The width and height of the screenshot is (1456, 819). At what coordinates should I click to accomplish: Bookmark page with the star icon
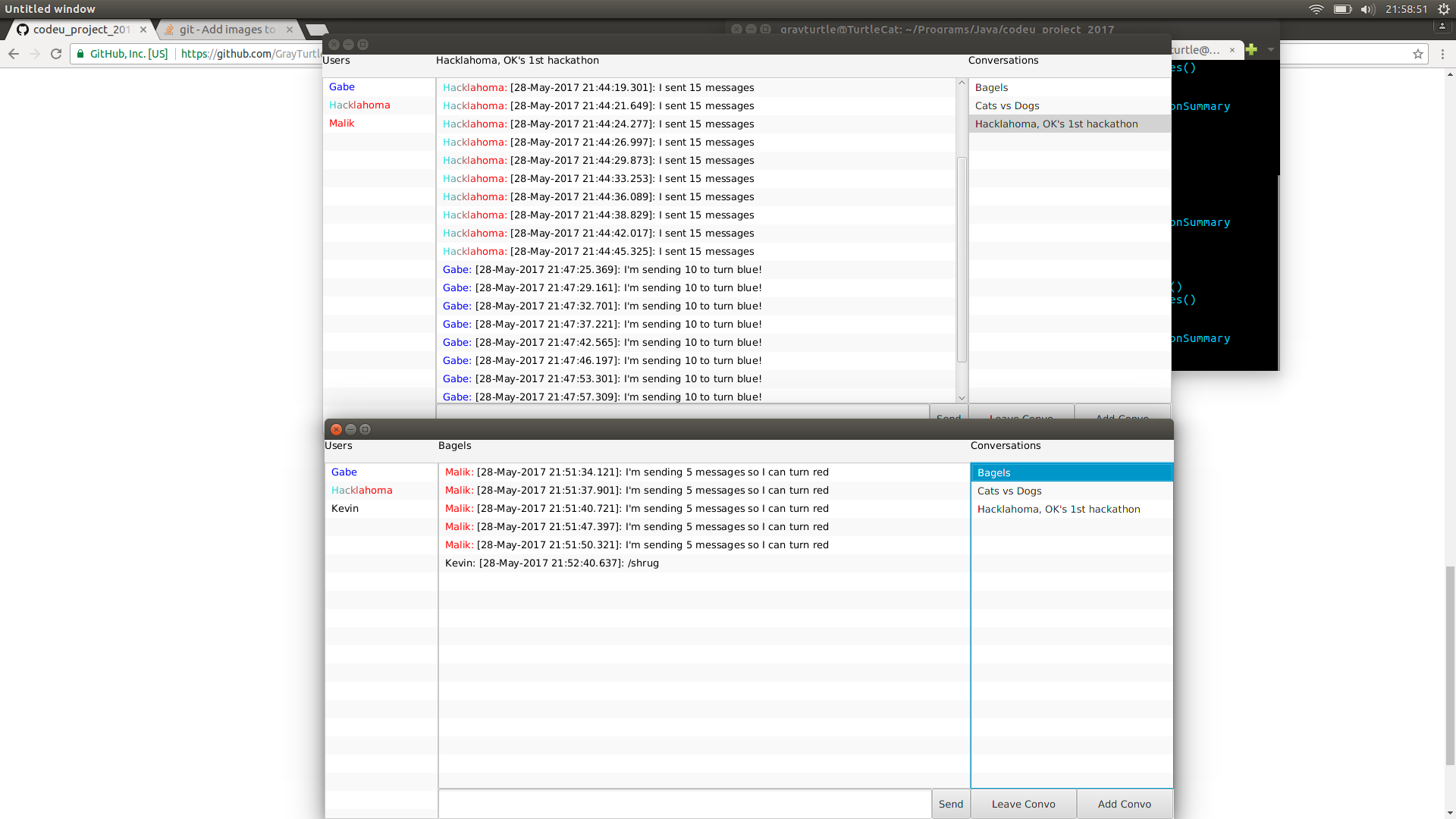coord(1417,54)
